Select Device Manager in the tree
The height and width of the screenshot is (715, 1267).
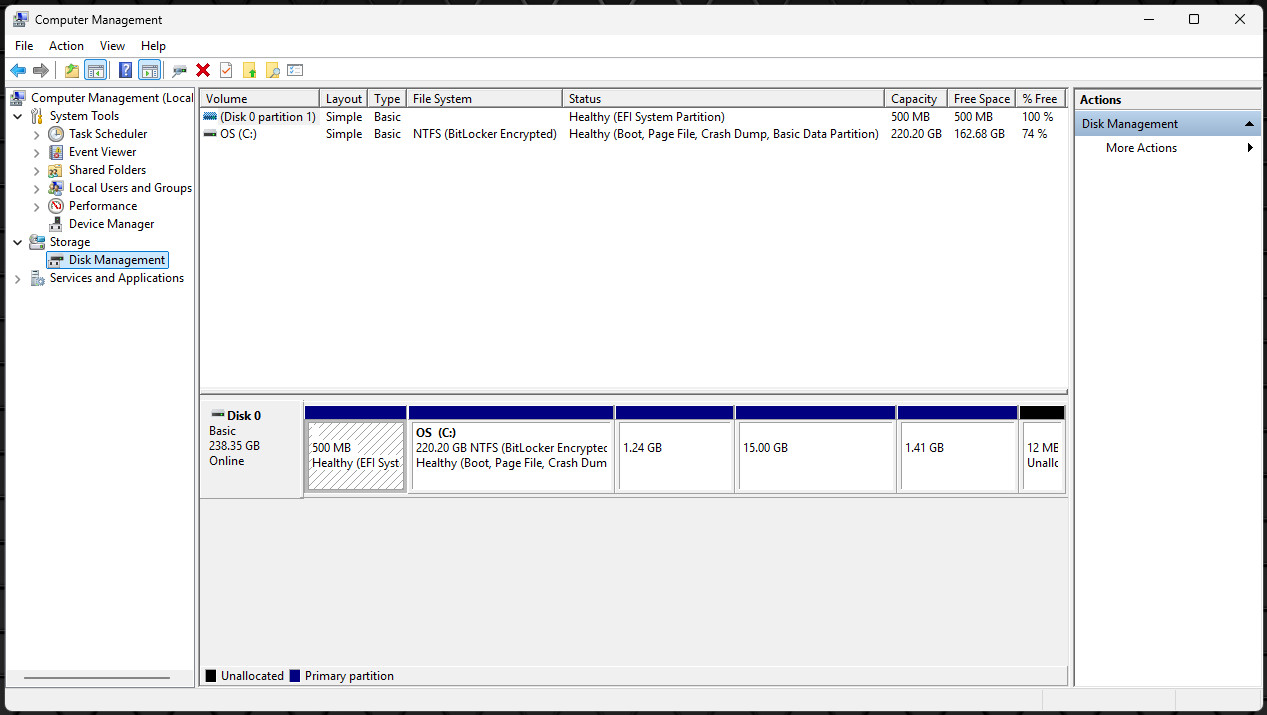tap(111, 224)
